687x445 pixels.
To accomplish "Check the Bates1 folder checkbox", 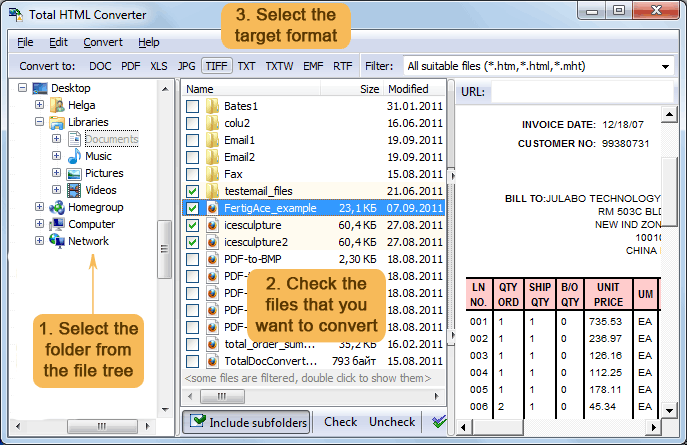I will (x=193, y=106).
